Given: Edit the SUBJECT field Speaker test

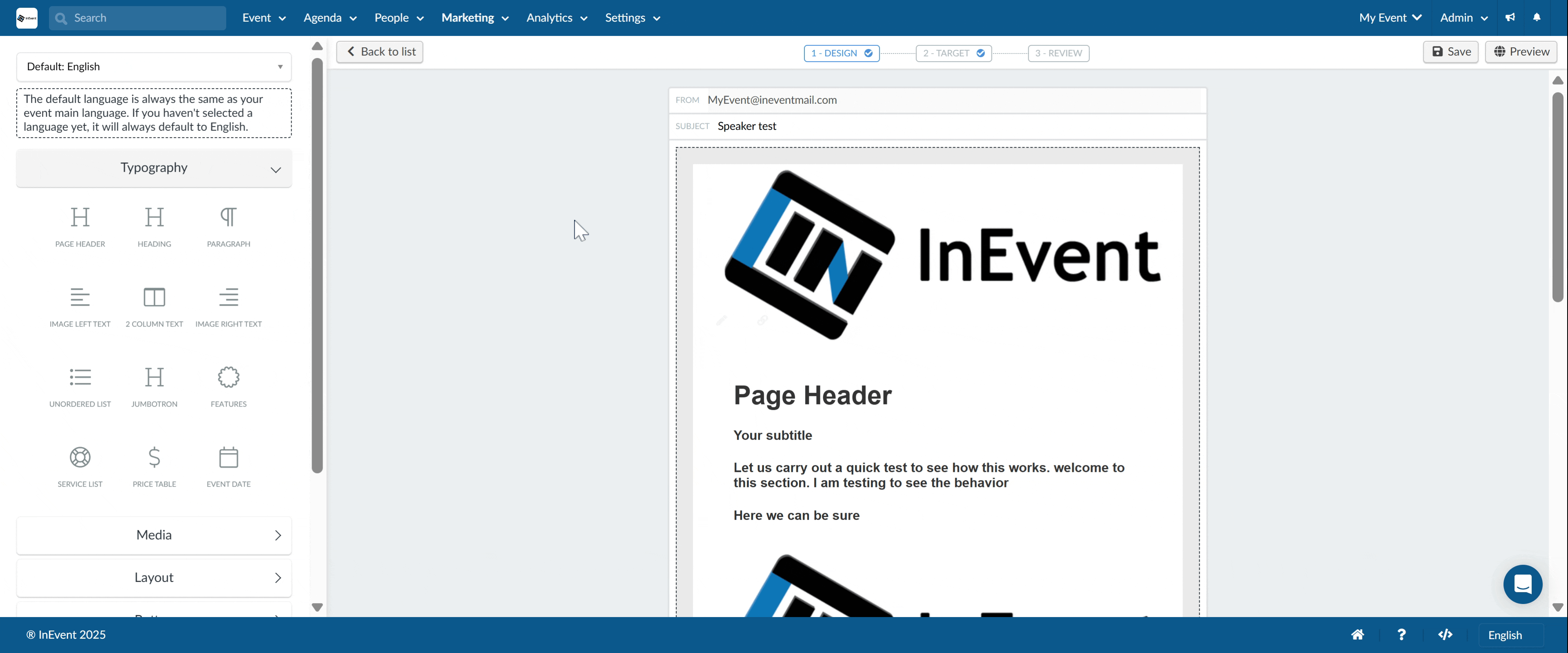Looking at the screenshot, I should click(938, 126).
